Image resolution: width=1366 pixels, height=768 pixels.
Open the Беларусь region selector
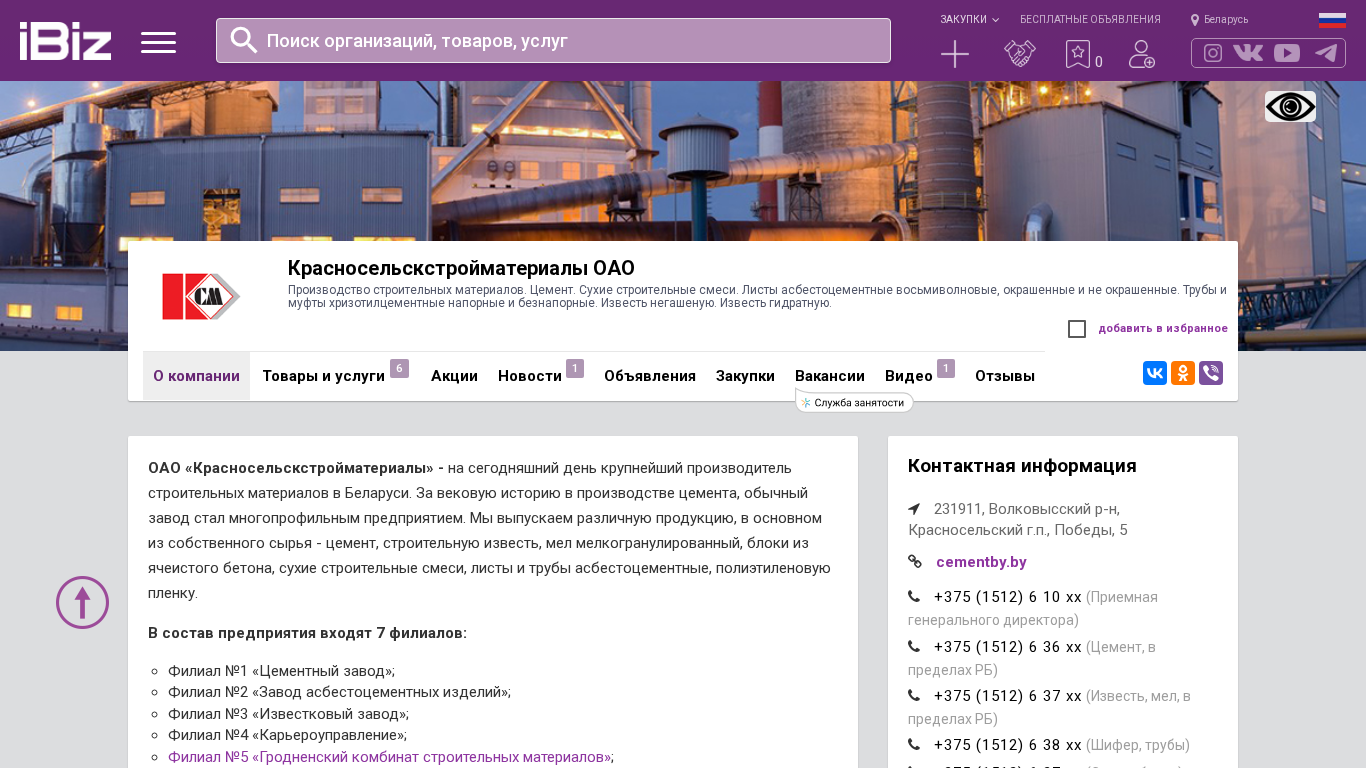[x=1226, y=19]
